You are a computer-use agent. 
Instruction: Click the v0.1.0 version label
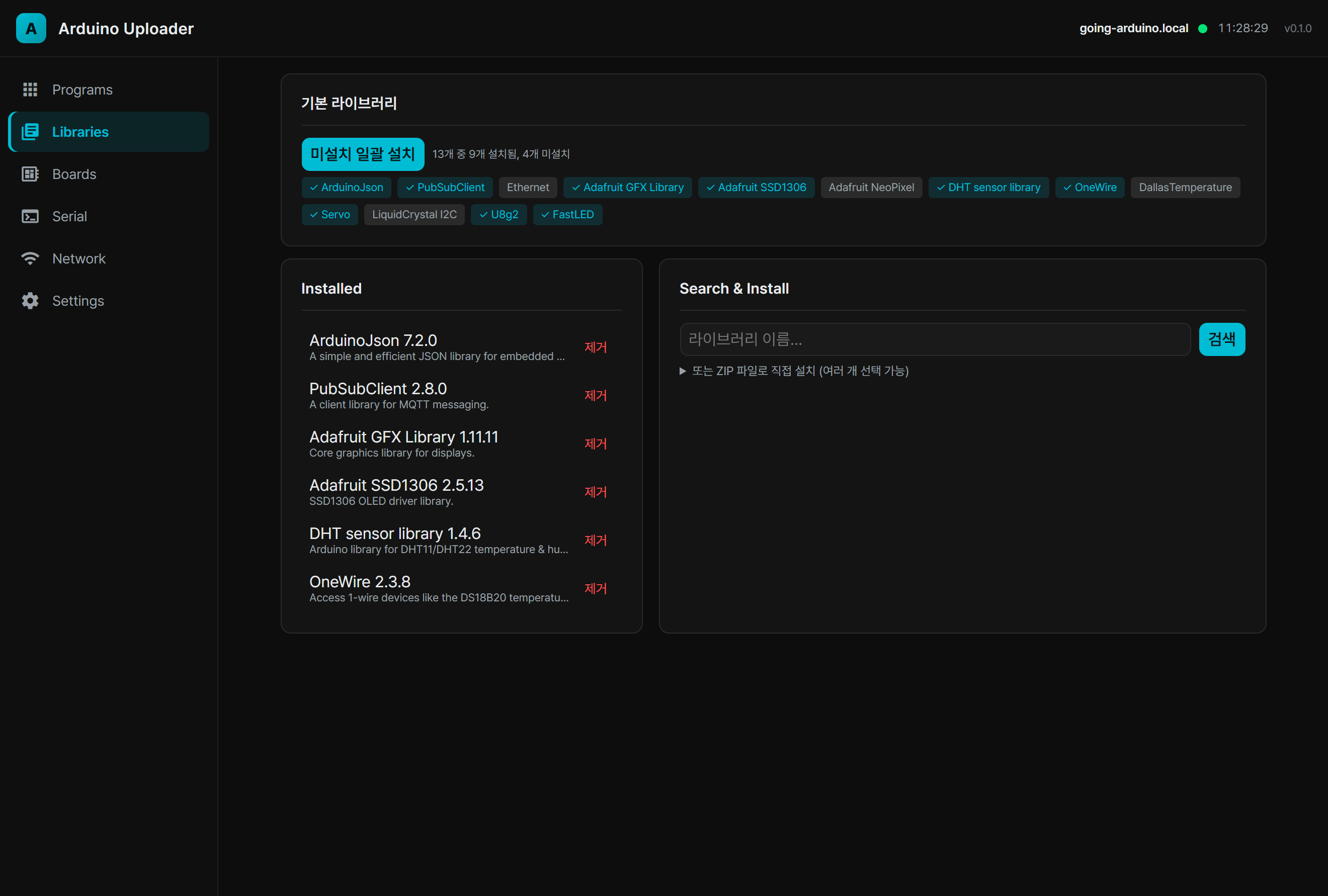pos(1298,29)
